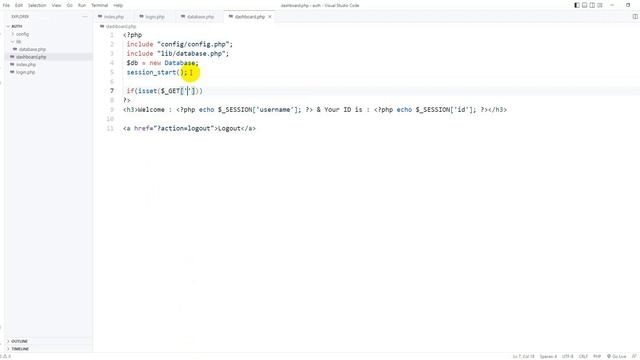Open the Selection menu
This screenshot has width=640, height=360.
tap(37, 5)
